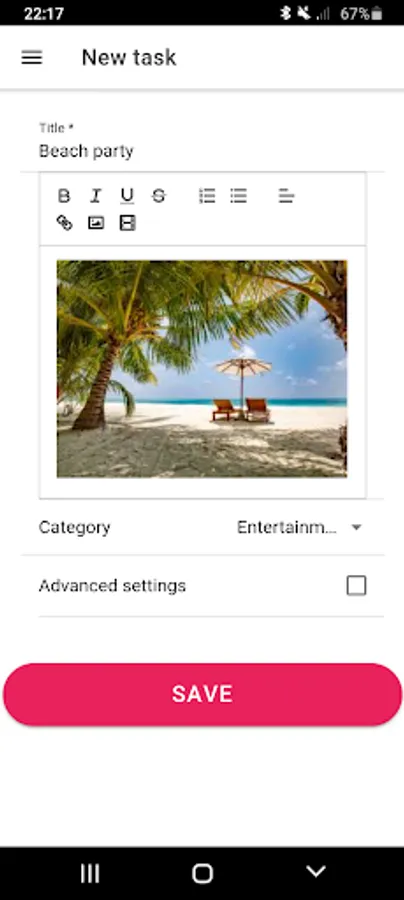Open the Entertainment category selector
Image resolution: width=404 pixels, height=900 pixels.
(300, 527)
